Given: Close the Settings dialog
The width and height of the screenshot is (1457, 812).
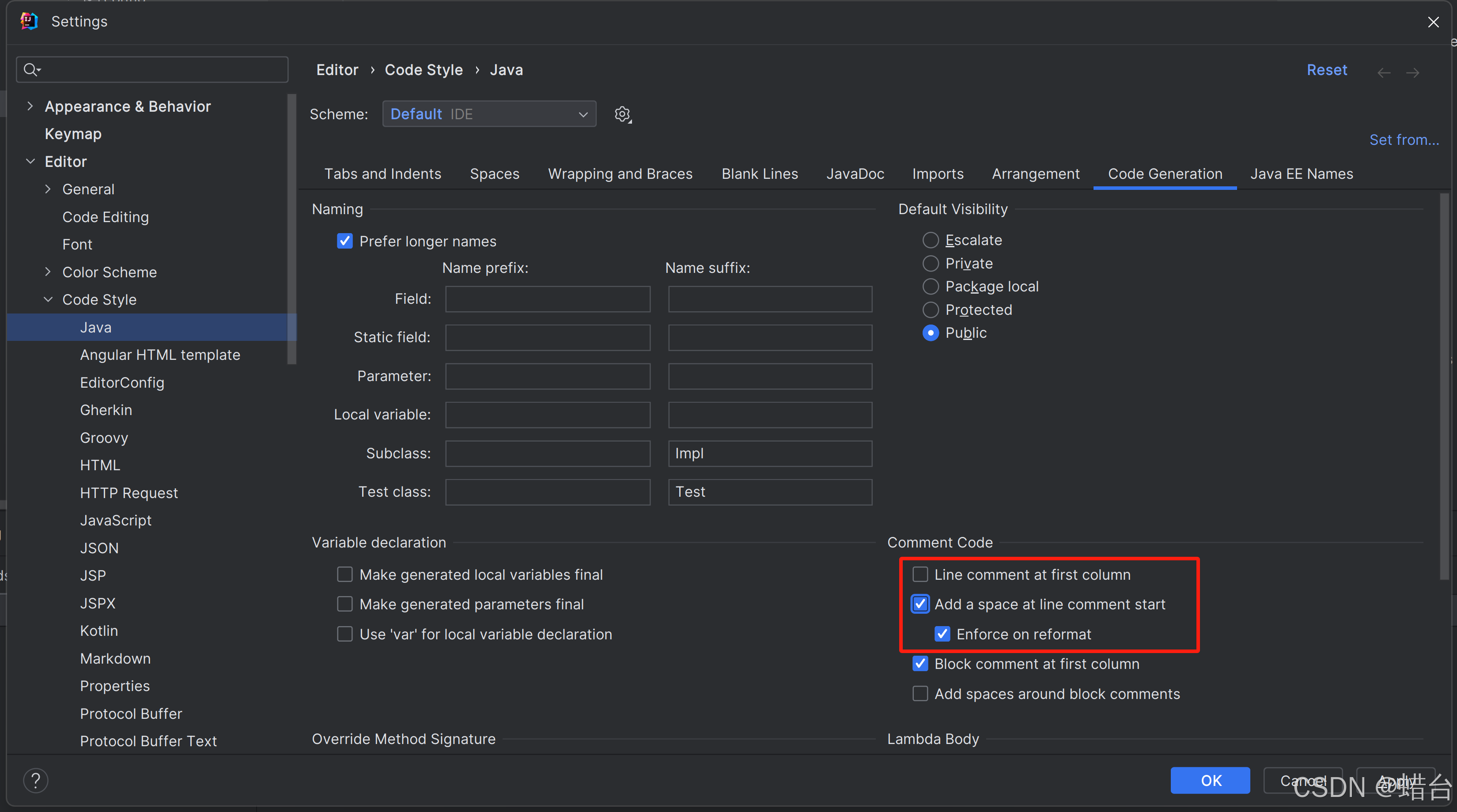Looking at the screenshot, I should [1433, 22].
